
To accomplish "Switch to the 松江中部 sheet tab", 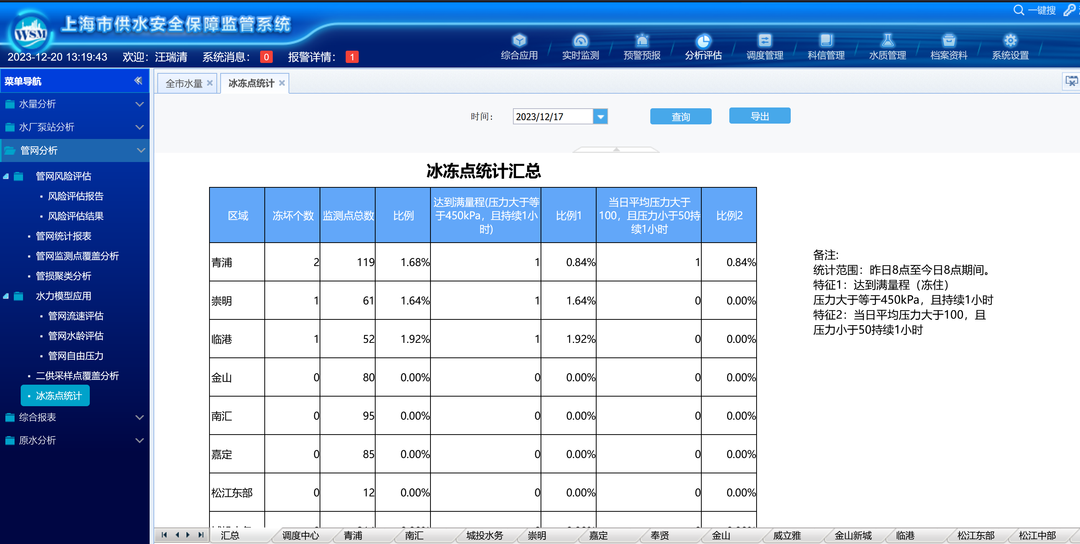I will 1037,535.
